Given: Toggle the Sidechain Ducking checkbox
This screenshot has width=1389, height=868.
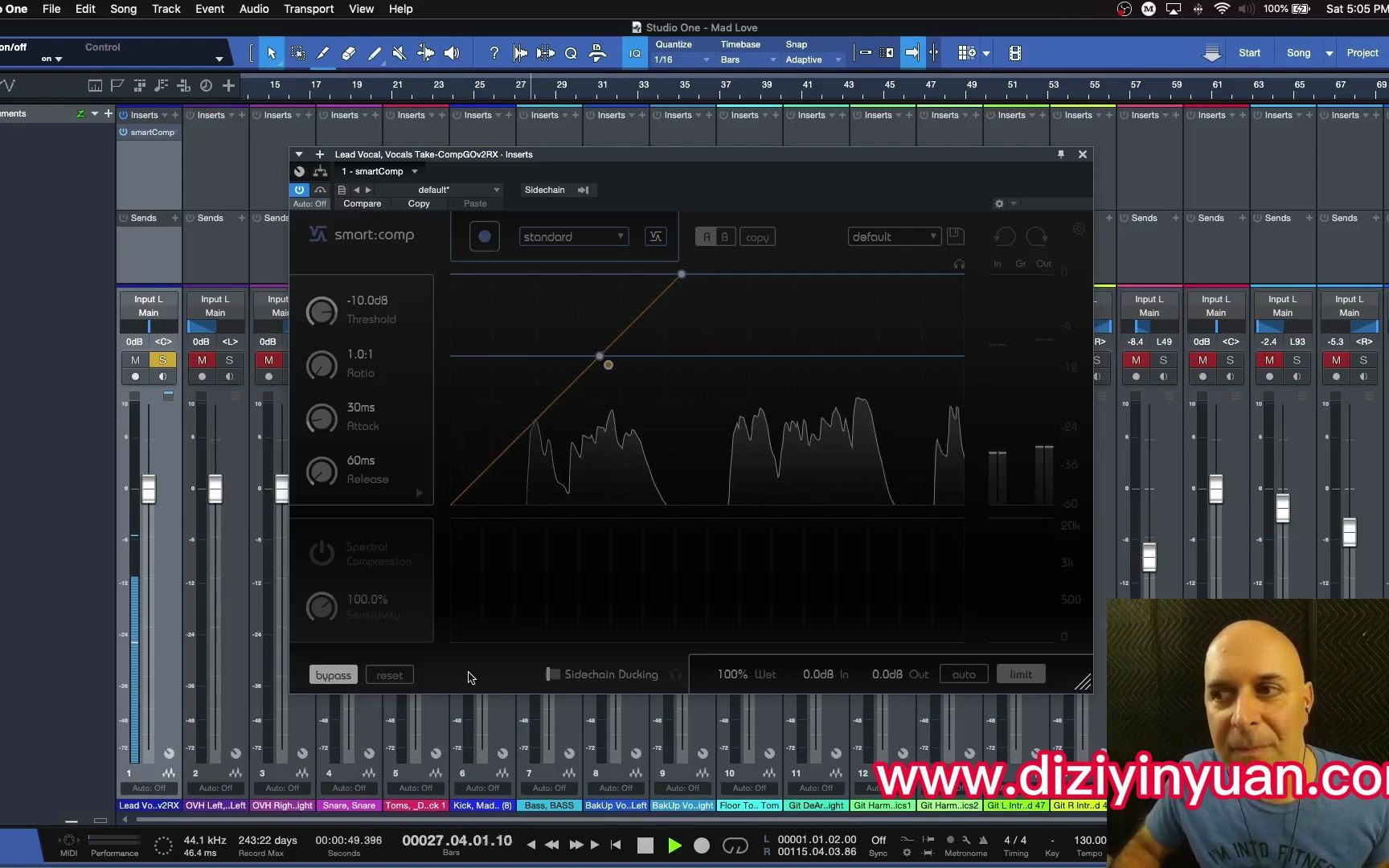Looking at the screenshot, I should pyautogui.click(x=553, y=674).
